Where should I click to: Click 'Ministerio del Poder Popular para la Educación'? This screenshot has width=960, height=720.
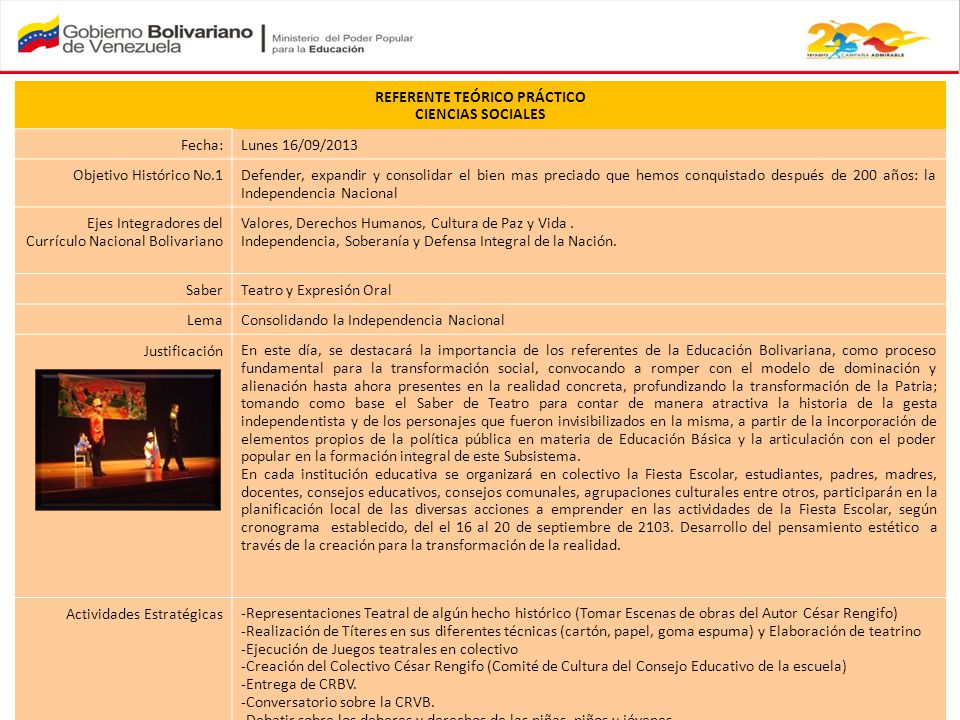[x=342, y=43]
